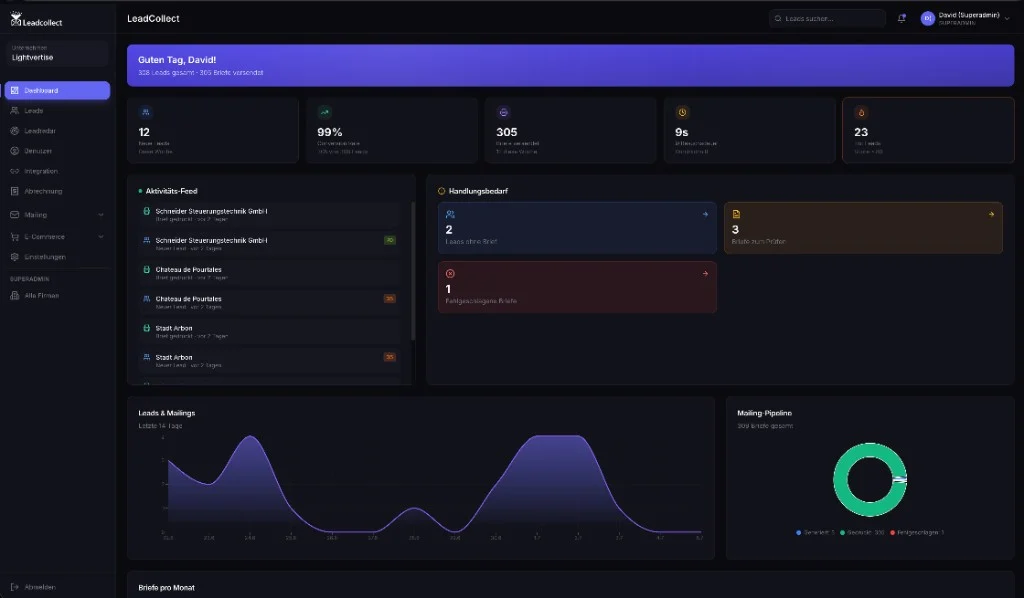Click the orange score badge on Stadt Arbon entry
This screenshot has width=1024, height=598.
(x=390, y=357)
